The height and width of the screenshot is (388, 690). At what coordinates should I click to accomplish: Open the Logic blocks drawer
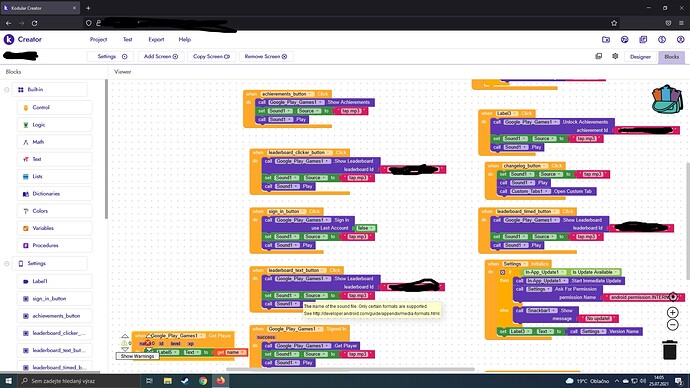[x=55, y=125]
